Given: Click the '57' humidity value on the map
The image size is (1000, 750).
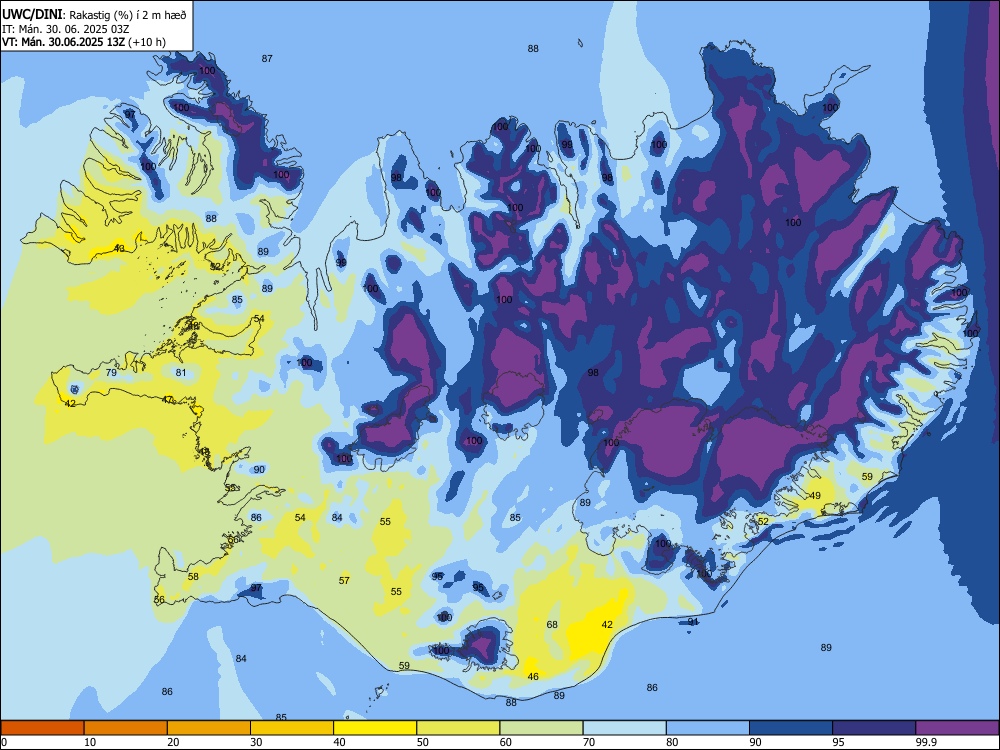Looking at the screenshot, I should [x=344, y=580].
